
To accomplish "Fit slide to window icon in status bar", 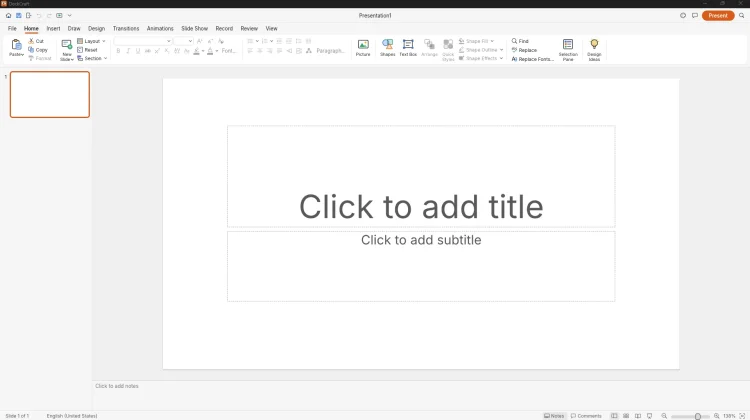I will tap(742, 416).
